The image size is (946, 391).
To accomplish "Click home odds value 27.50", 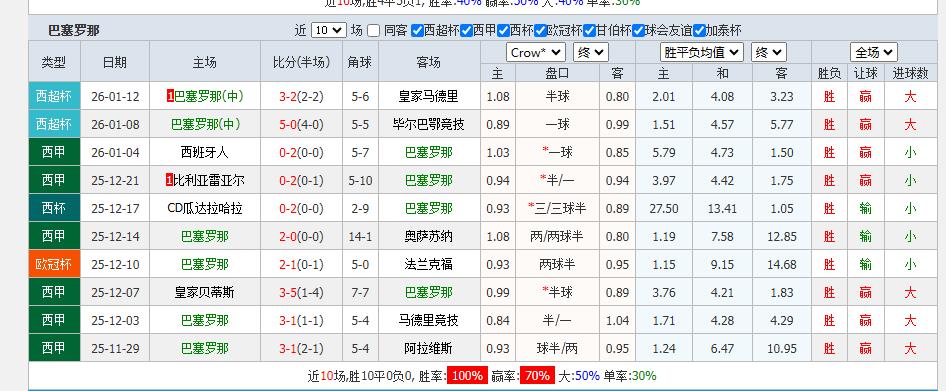I will [664, 209].
